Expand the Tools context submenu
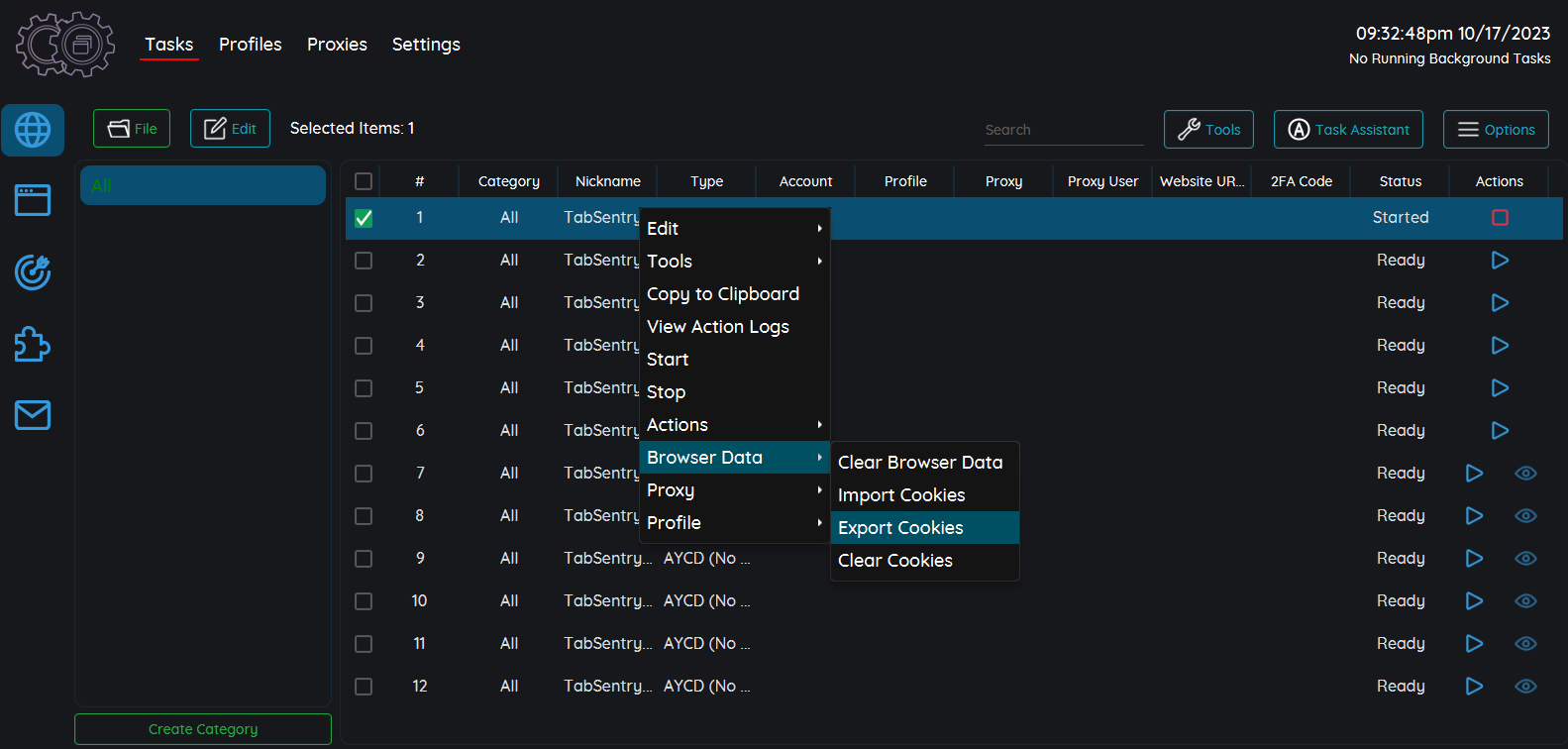The image size is (1568, 749). (x=734, y=261)
